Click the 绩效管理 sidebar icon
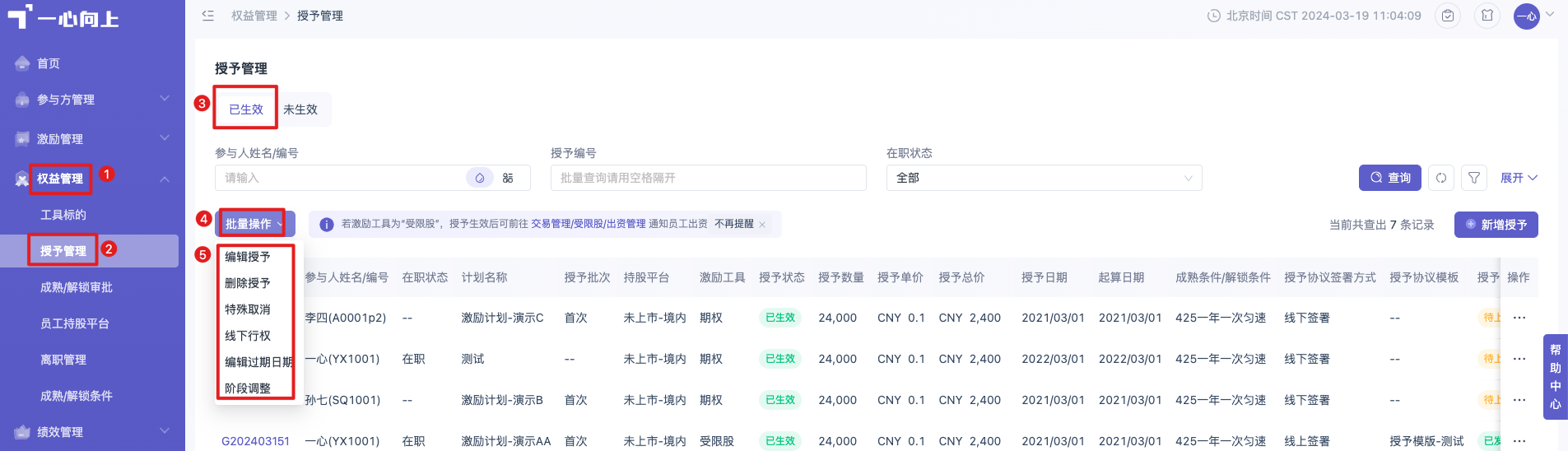The image size is (1568, 451). tap(22, 432)
